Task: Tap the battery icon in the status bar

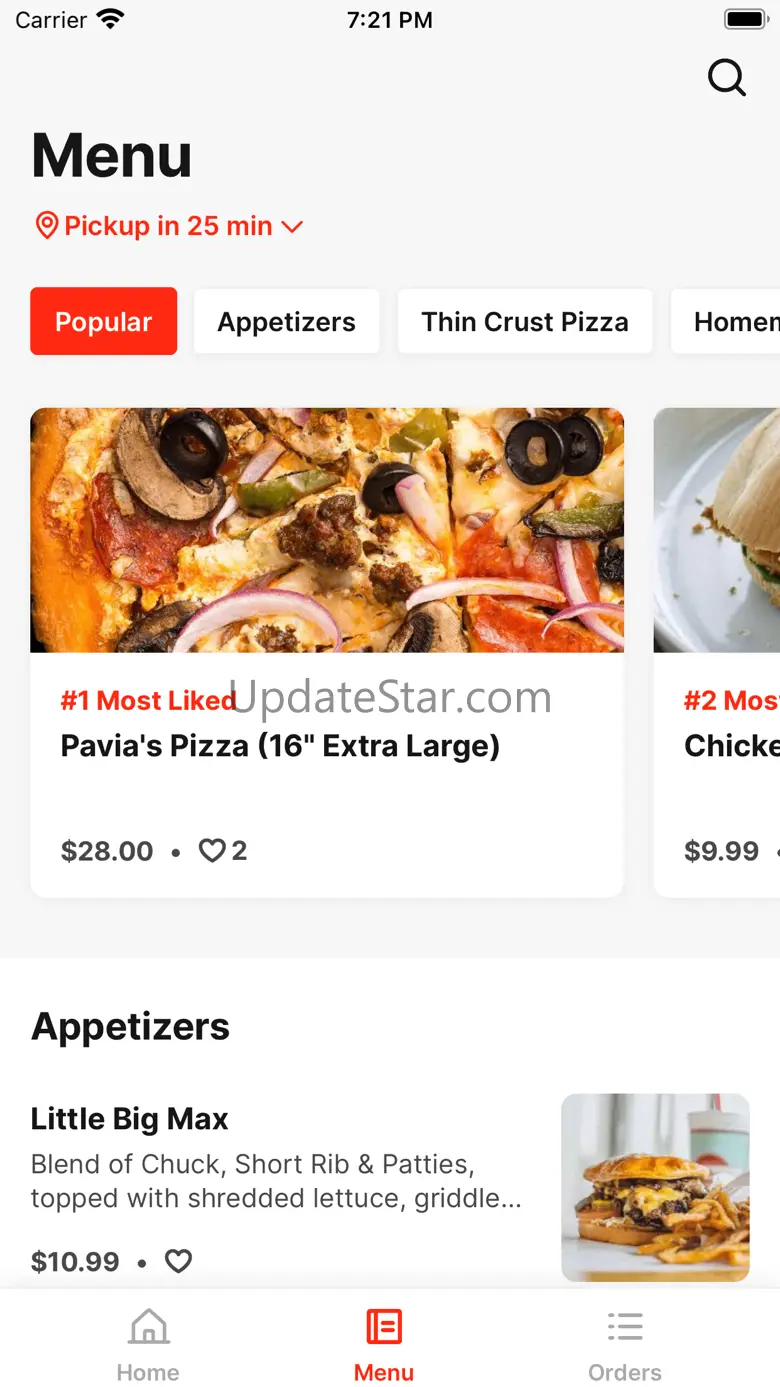Action: (x=744, y=19)
